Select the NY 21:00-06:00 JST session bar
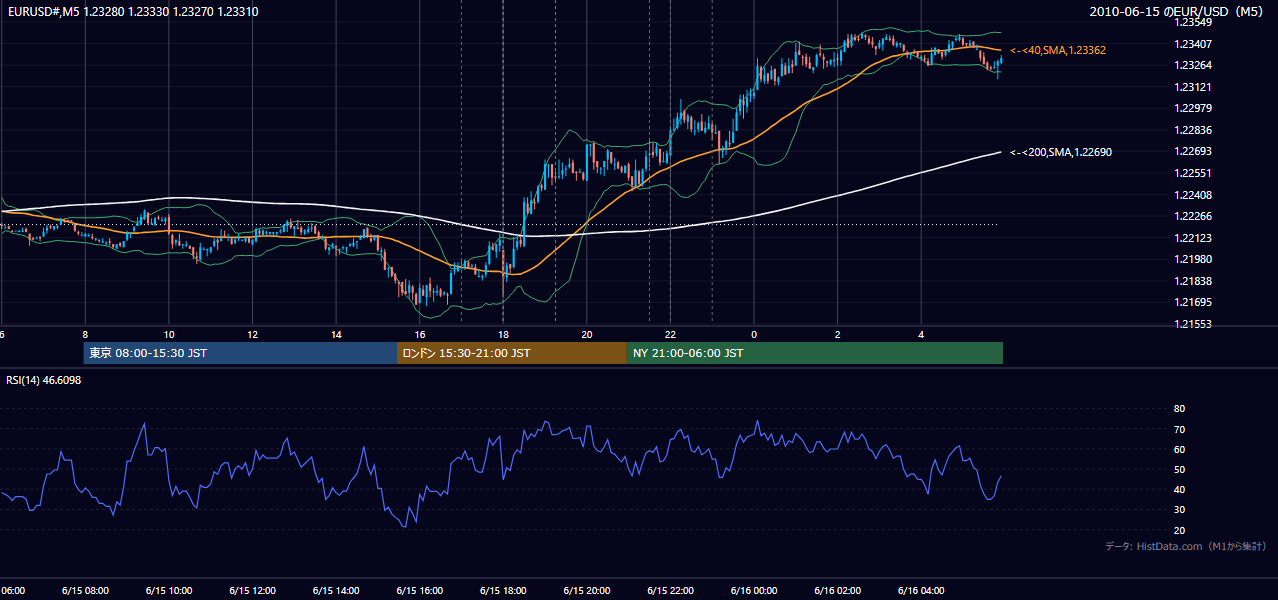The height and width of the screenshot is (600, 1278). 815,353
